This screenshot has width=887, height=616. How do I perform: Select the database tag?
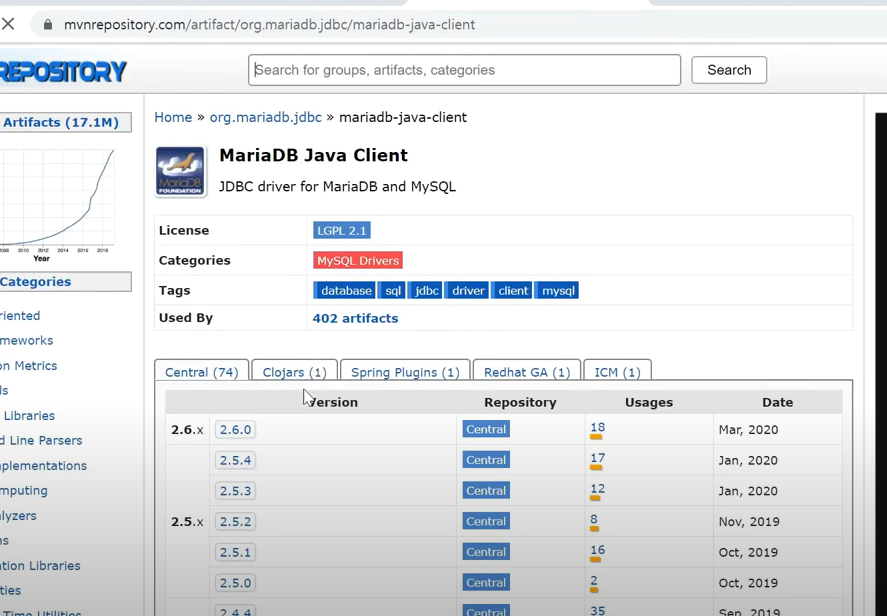point(344,290)
